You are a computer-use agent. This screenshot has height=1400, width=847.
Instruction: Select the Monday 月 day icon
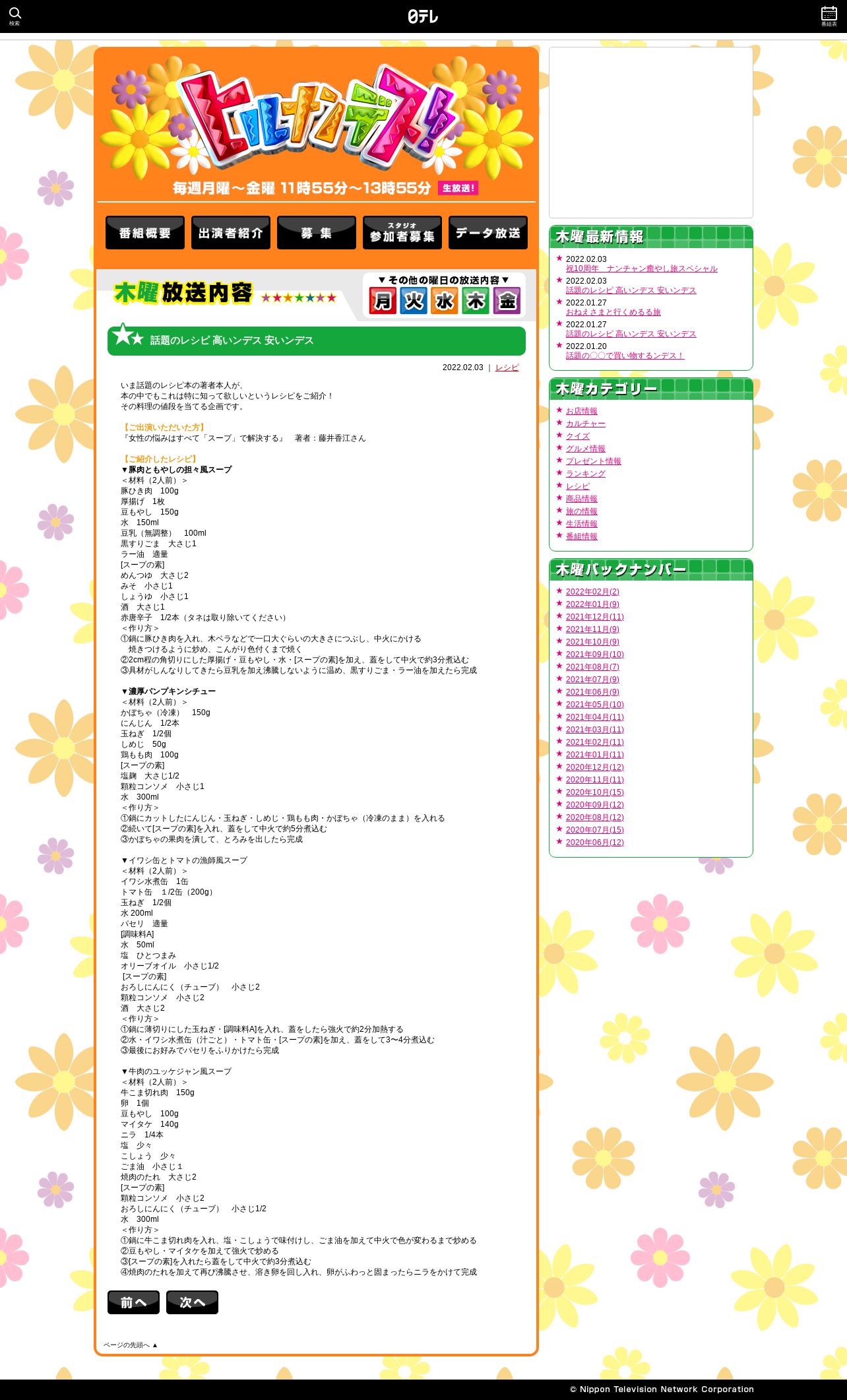383,302
